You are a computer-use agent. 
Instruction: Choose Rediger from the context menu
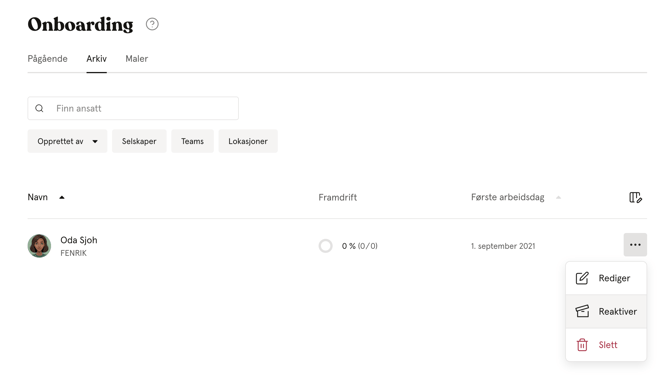[606, 278]
